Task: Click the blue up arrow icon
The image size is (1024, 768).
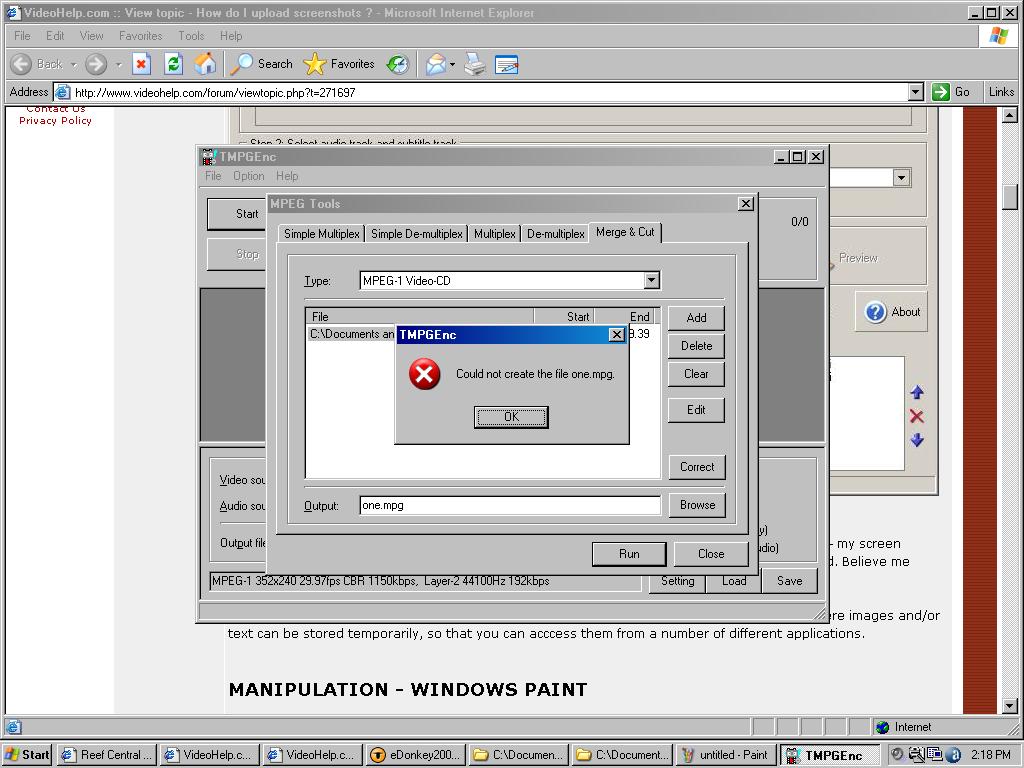Action: click(917, 392)
